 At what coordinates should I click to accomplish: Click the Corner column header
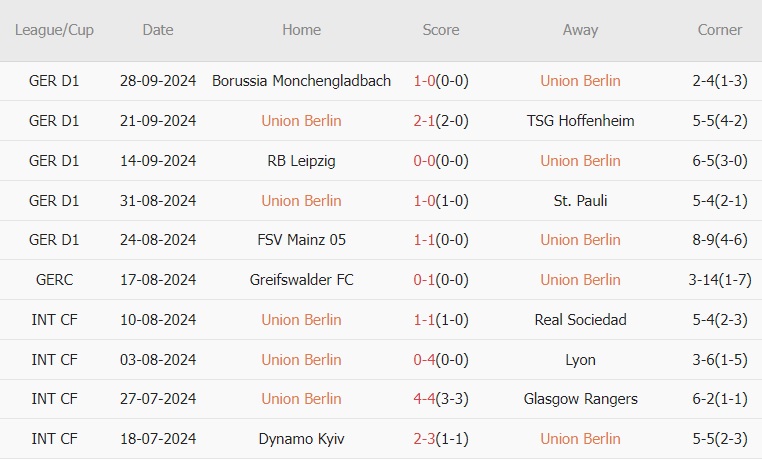[720, 30]
